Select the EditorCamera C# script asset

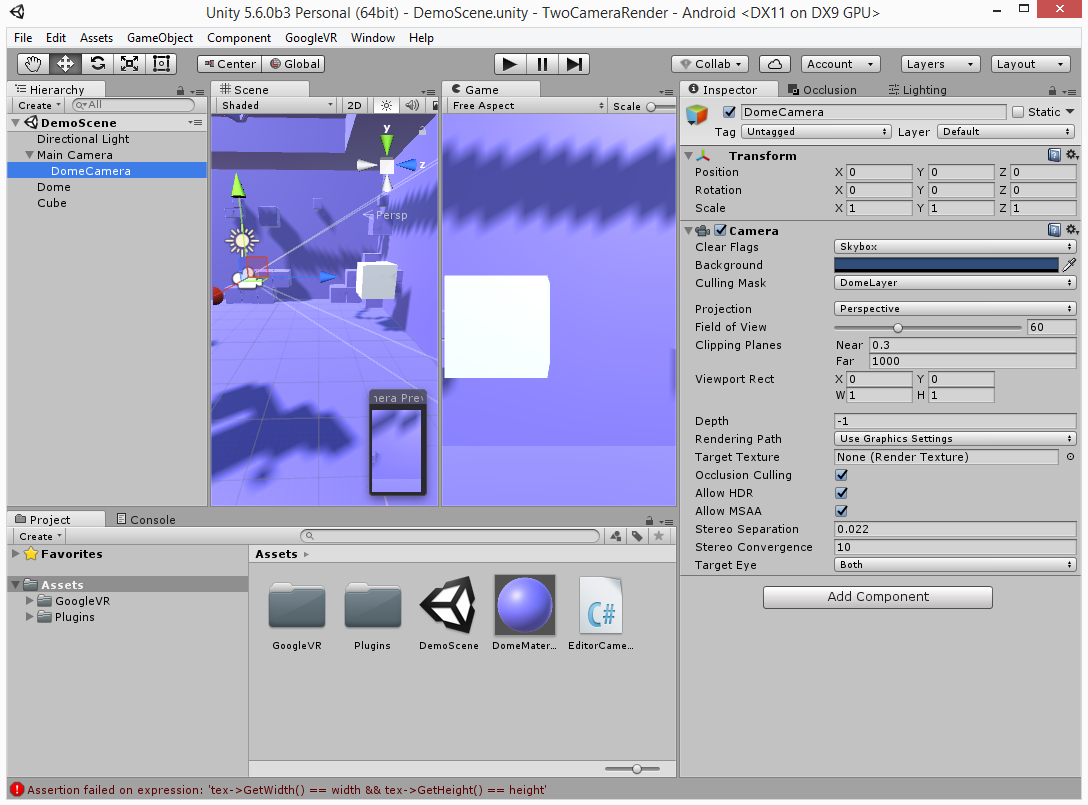(601, 605)
